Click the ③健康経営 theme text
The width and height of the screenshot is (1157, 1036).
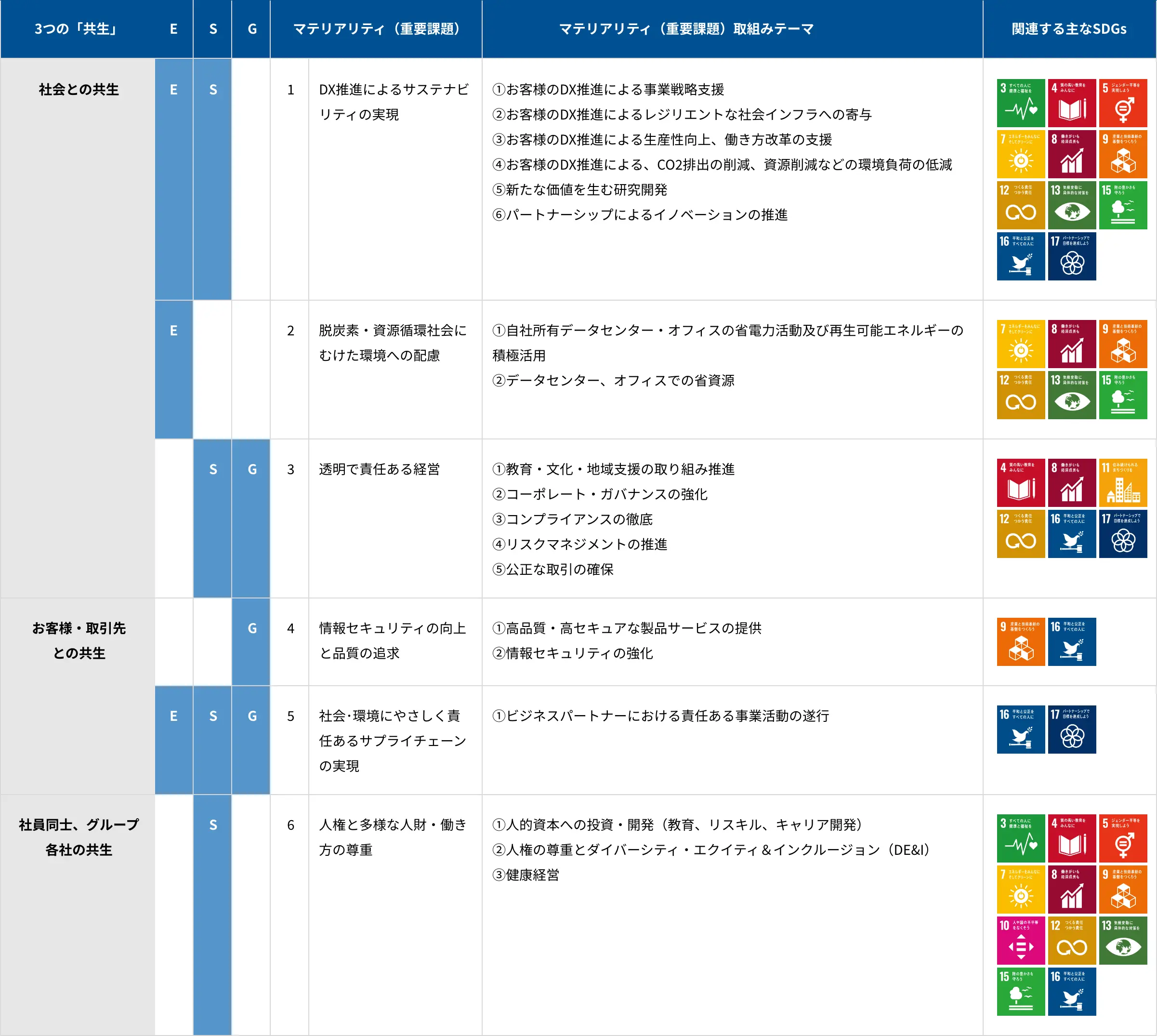pos(526,875)
